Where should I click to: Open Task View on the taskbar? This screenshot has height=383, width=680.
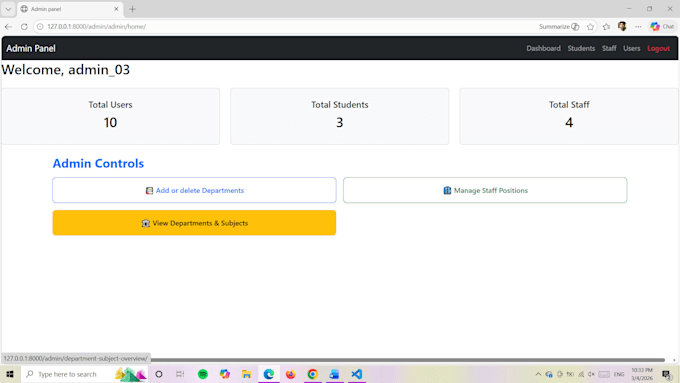(x=180, y=374)
